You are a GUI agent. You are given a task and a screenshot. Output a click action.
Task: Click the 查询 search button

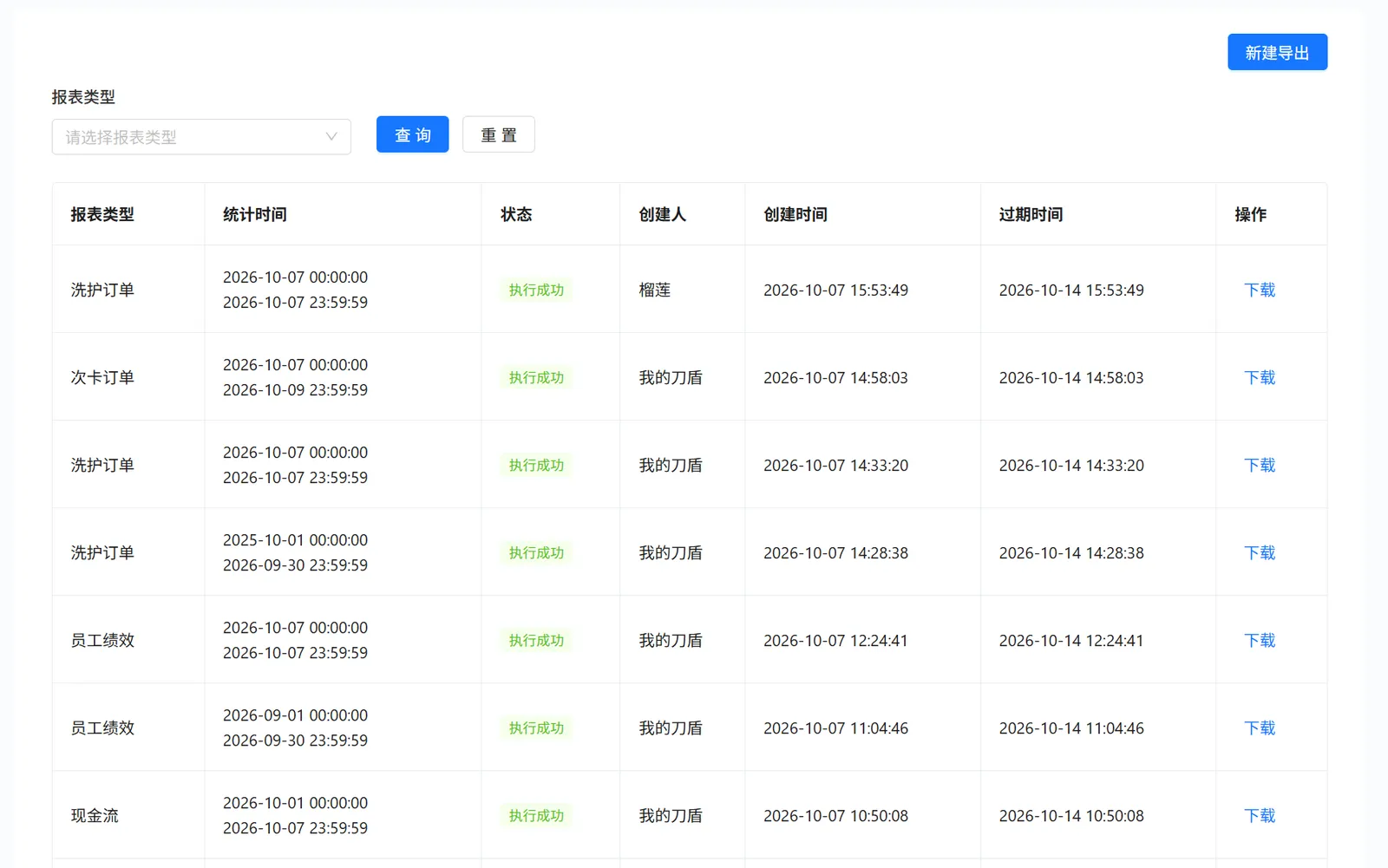(412, 134)
